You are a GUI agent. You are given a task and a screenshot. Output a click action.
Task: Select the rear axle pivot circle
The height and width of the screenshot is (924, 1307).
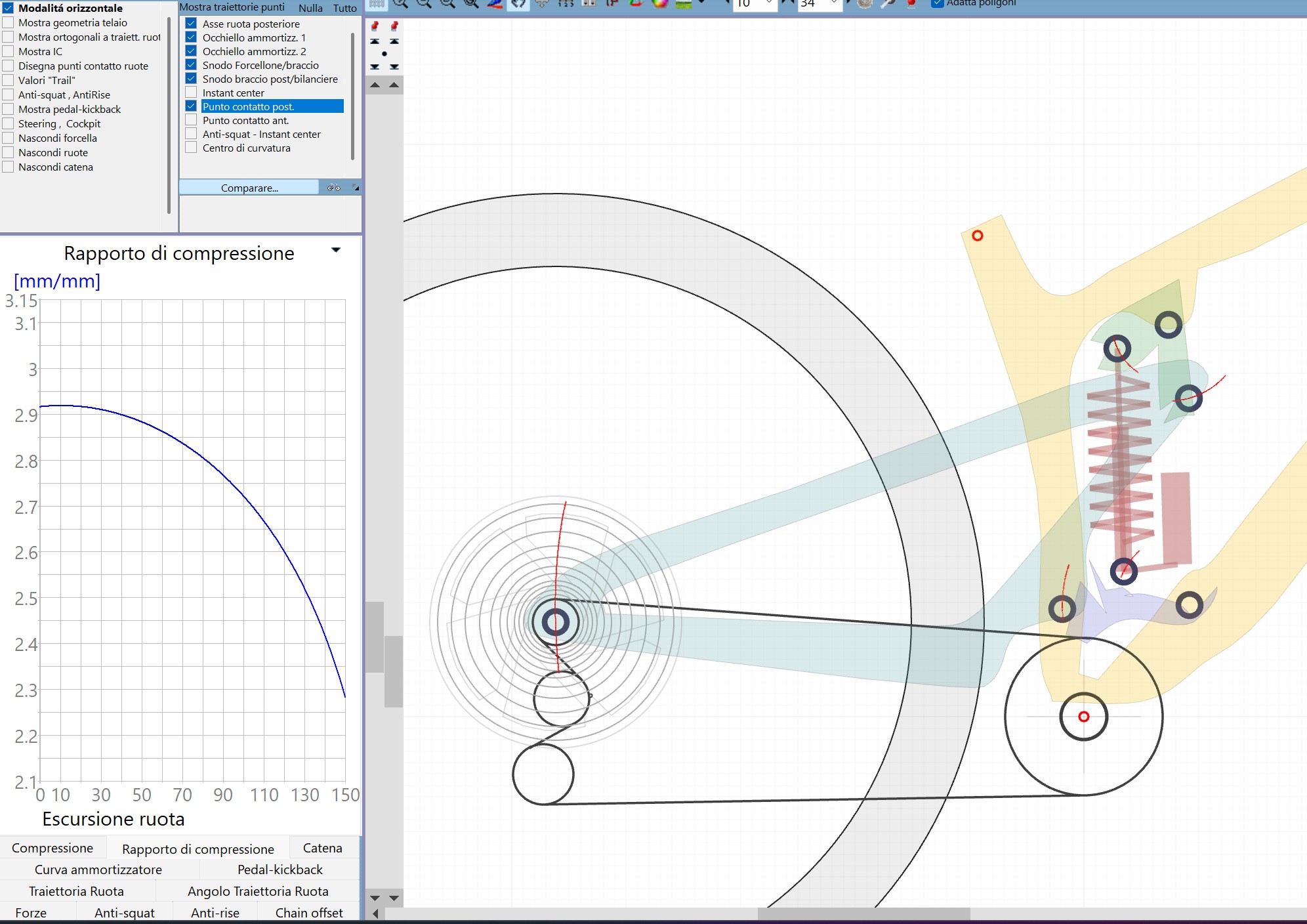(x=555, y=622)
